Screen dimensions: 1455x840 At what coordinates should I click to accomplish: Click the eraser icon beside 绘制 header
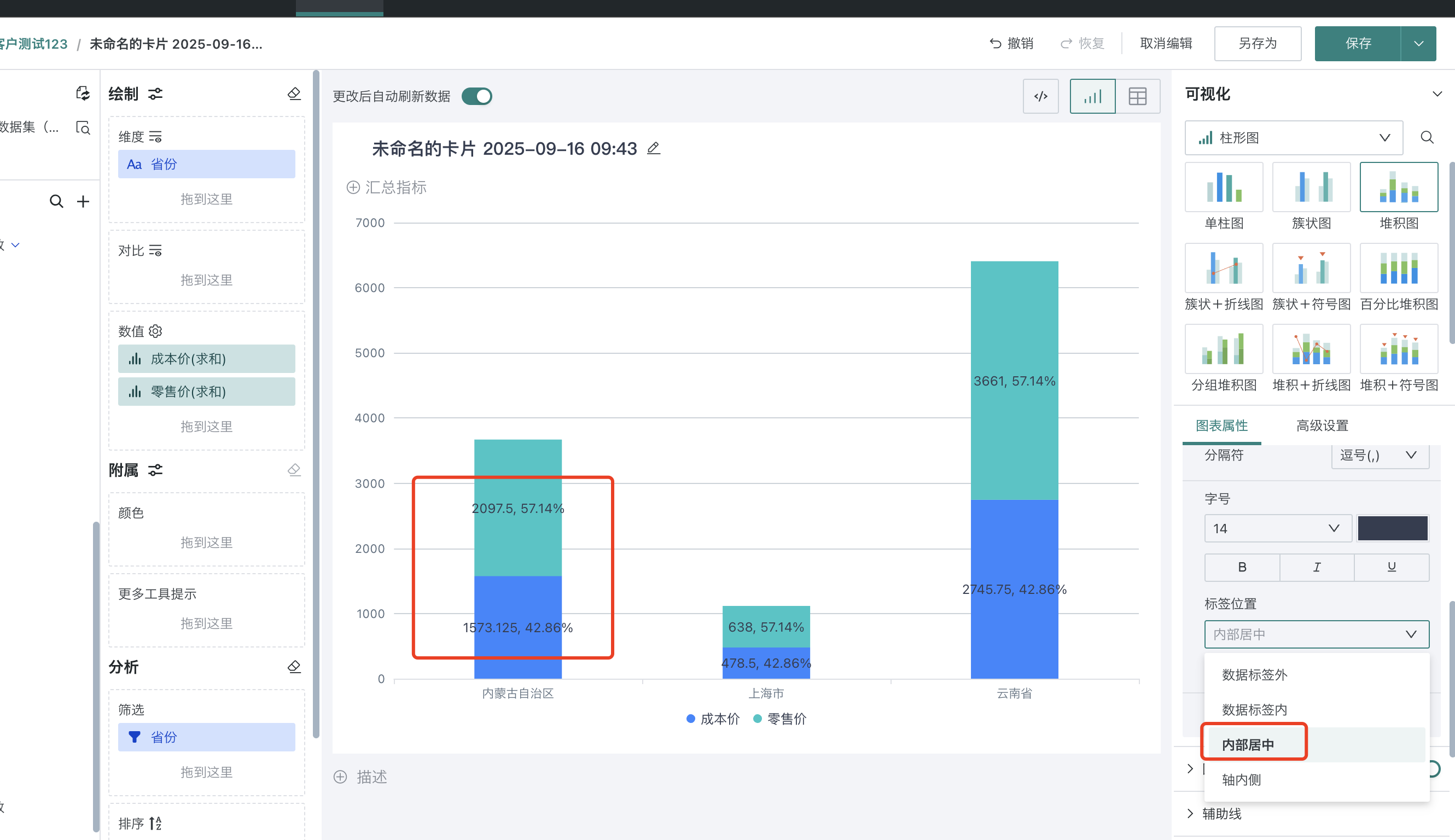click(294, 94)
